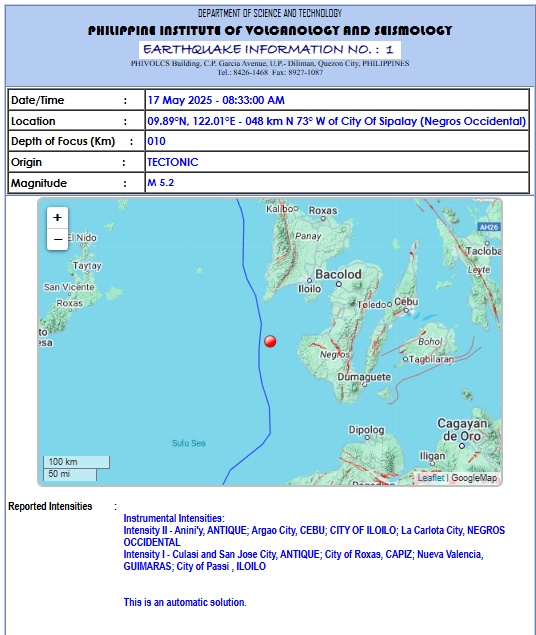The width and height of the screenshot is (536, 635).
Task: Click the Location row label
Action: (33, 121)
